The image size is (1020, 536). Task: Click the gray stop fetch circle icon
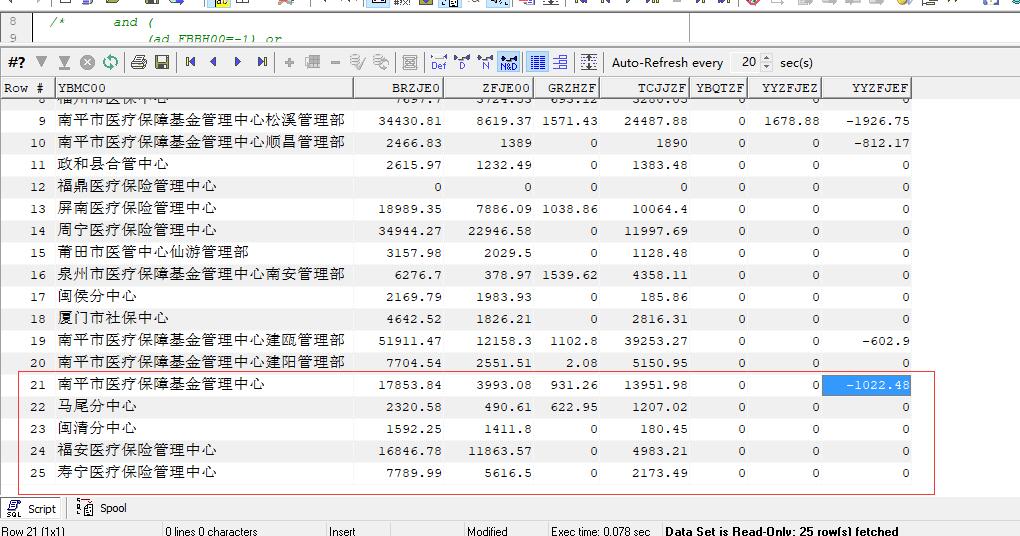tap(87, 62)
